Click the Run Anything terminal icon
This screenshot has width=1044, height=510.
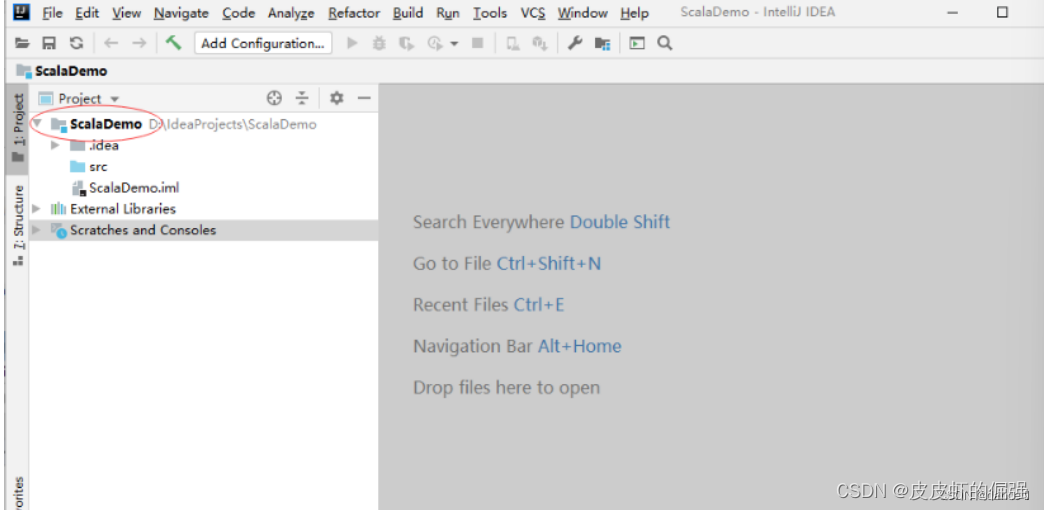[x=637, y=44]
